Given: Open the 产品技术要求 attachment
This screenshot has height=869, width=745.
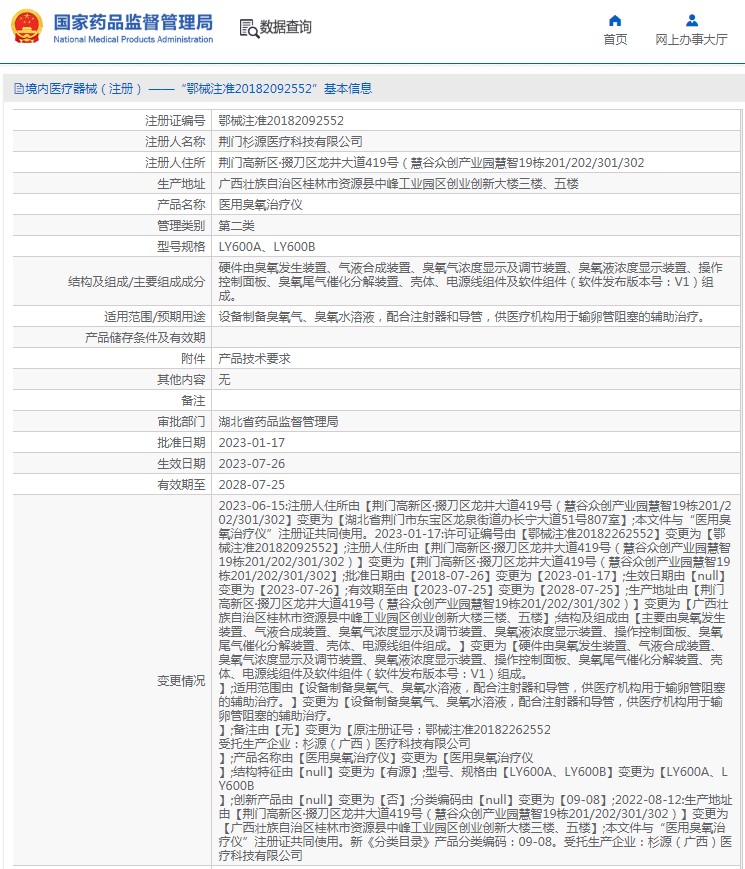Looking at the screenshot, I should click(254, 359).
